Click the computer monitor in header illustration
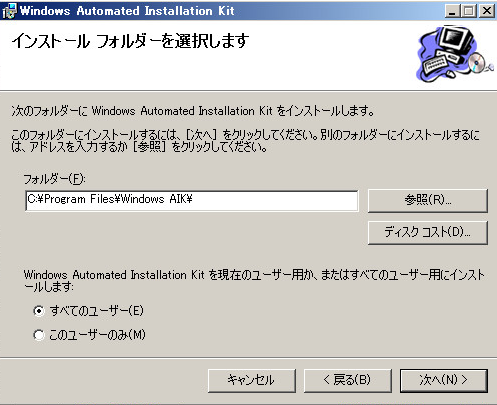The height and width of the screenshot is (405, 497). (x=456, y=41)
